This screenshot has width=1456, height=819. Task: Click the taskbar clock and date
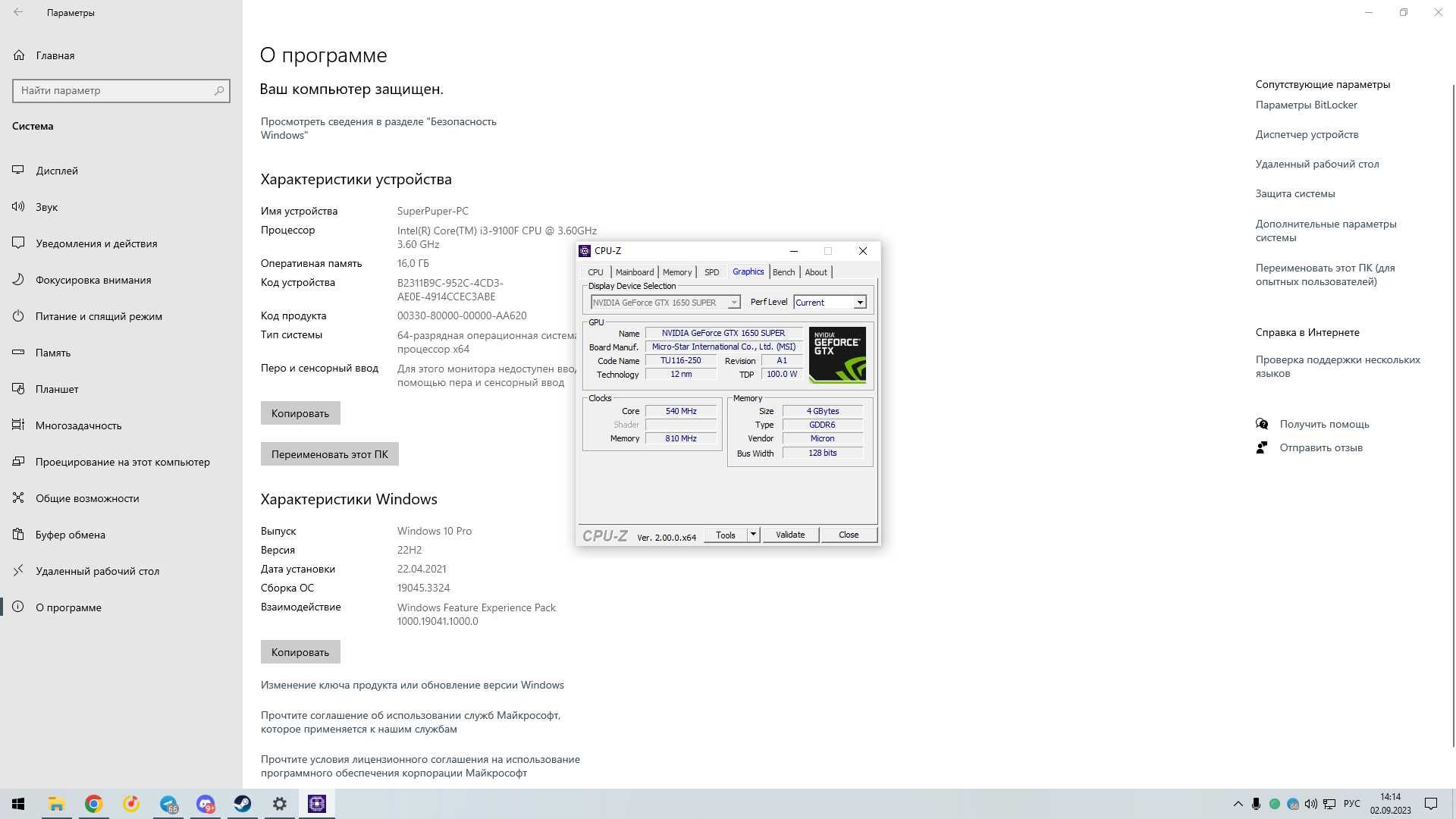click(1390, 804)
